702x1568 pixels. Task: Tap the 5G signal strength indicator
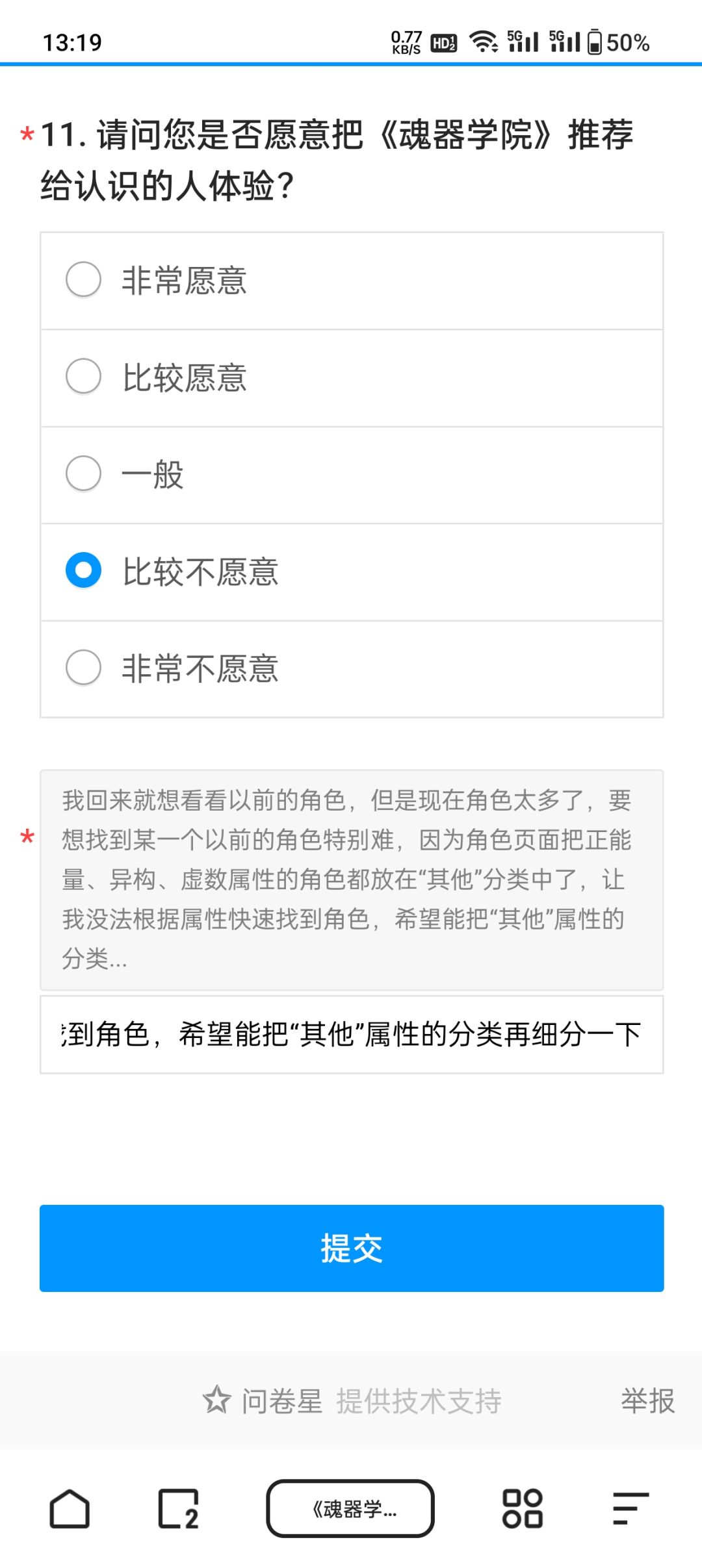[523, 42]
